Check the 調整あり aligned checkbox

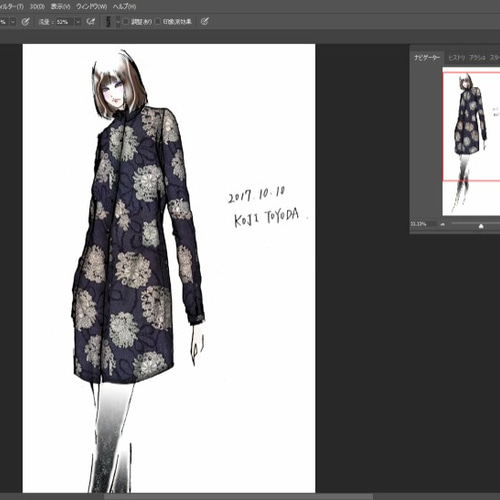126,22
